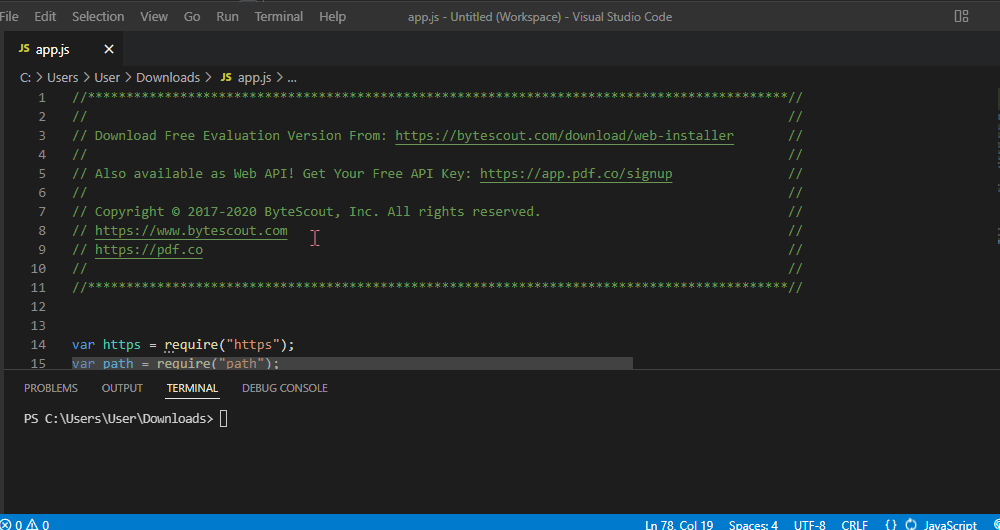This screenshot has width=1000, height=530.
Task: Click the curly braces icon in status bar
Action: (891, 526)
